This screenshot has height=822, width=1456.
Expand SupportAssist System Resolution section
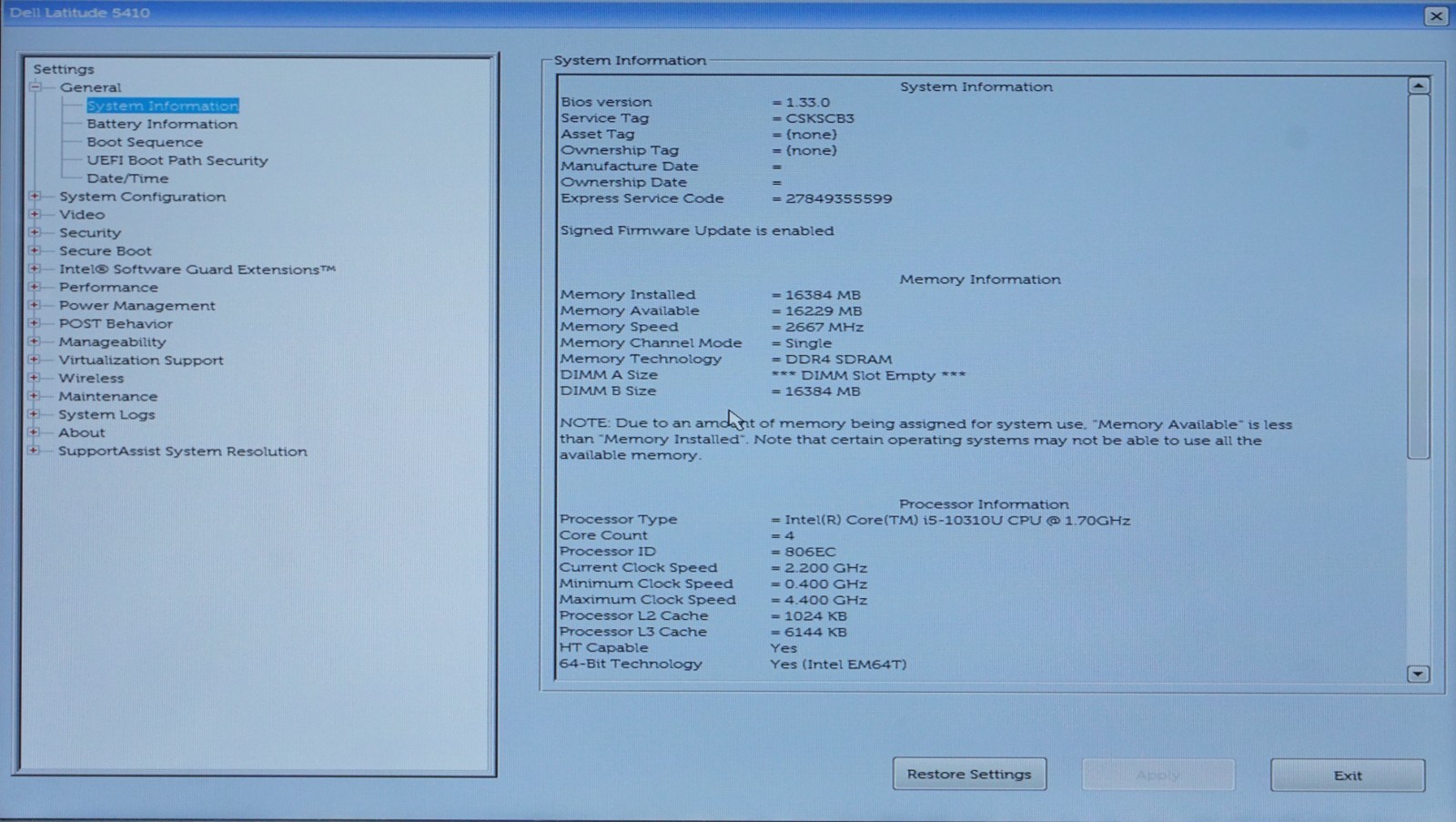point(35,451)
